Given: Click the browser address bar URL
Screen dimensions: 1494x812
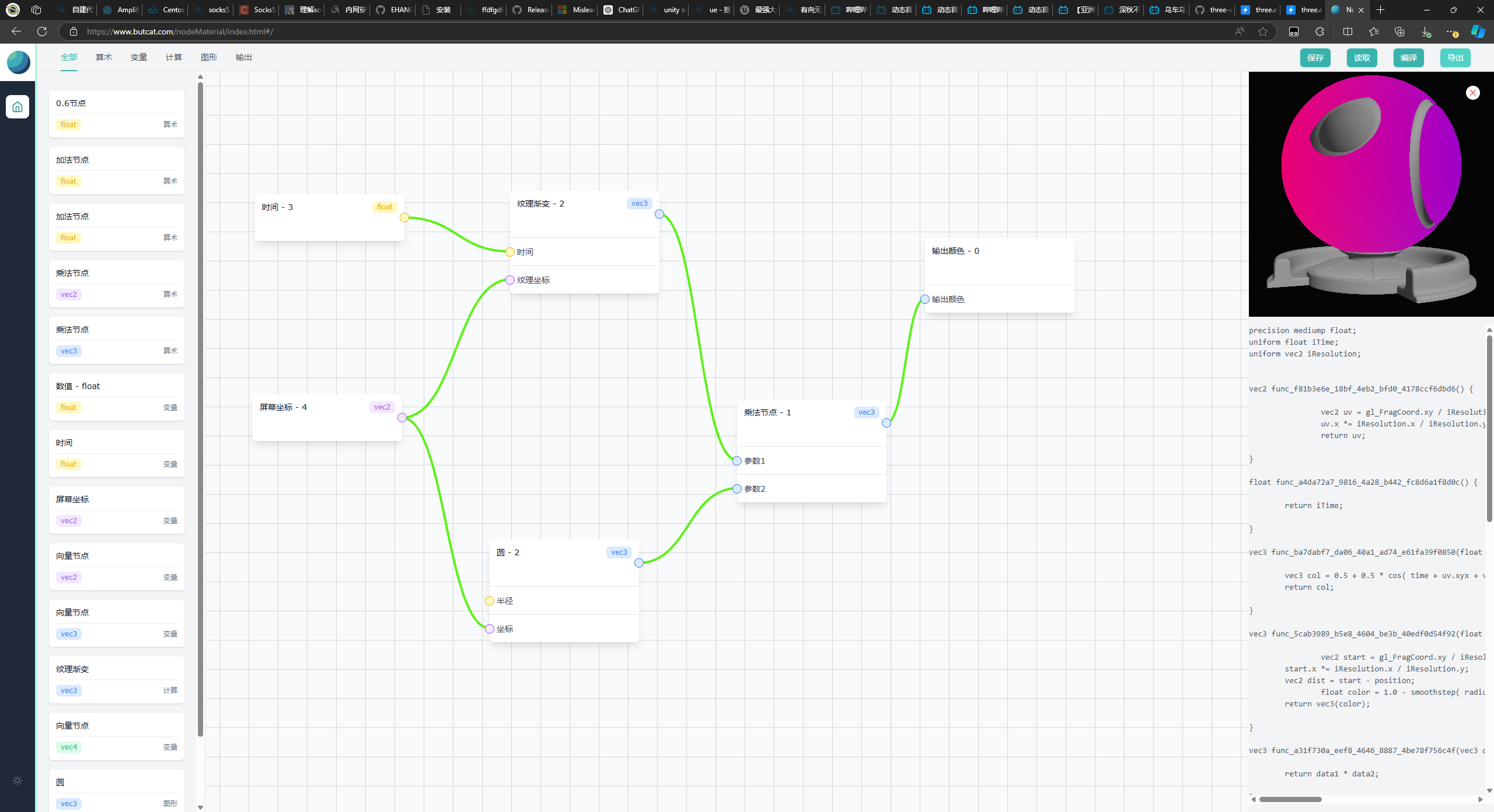Looking at the screenshot, I should coord(180,32).
